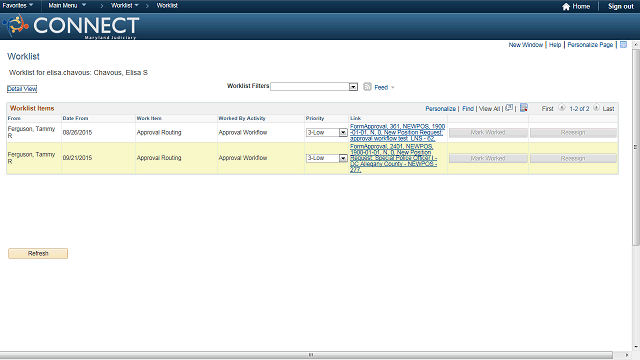Go to First page of worklist
Screen dimensions: 640x360
click(547, 109)
